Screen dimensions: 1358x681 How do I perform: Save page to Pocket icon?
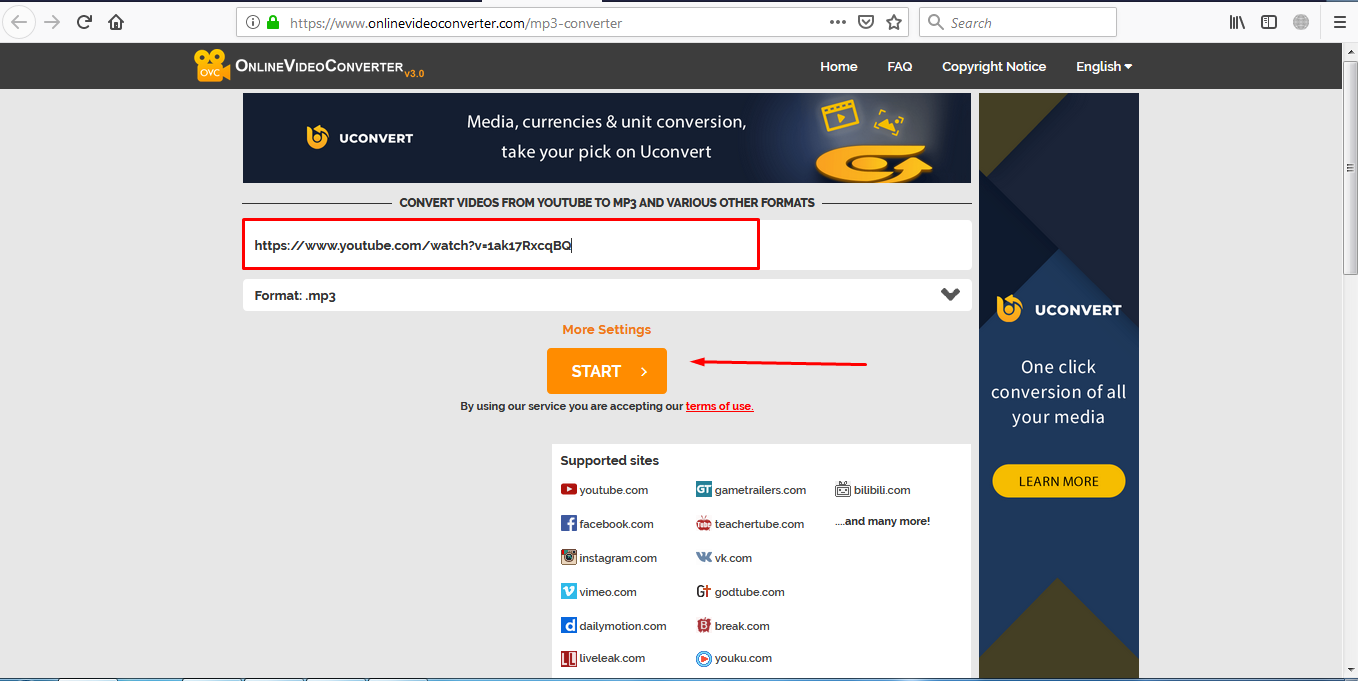(866, 22)
